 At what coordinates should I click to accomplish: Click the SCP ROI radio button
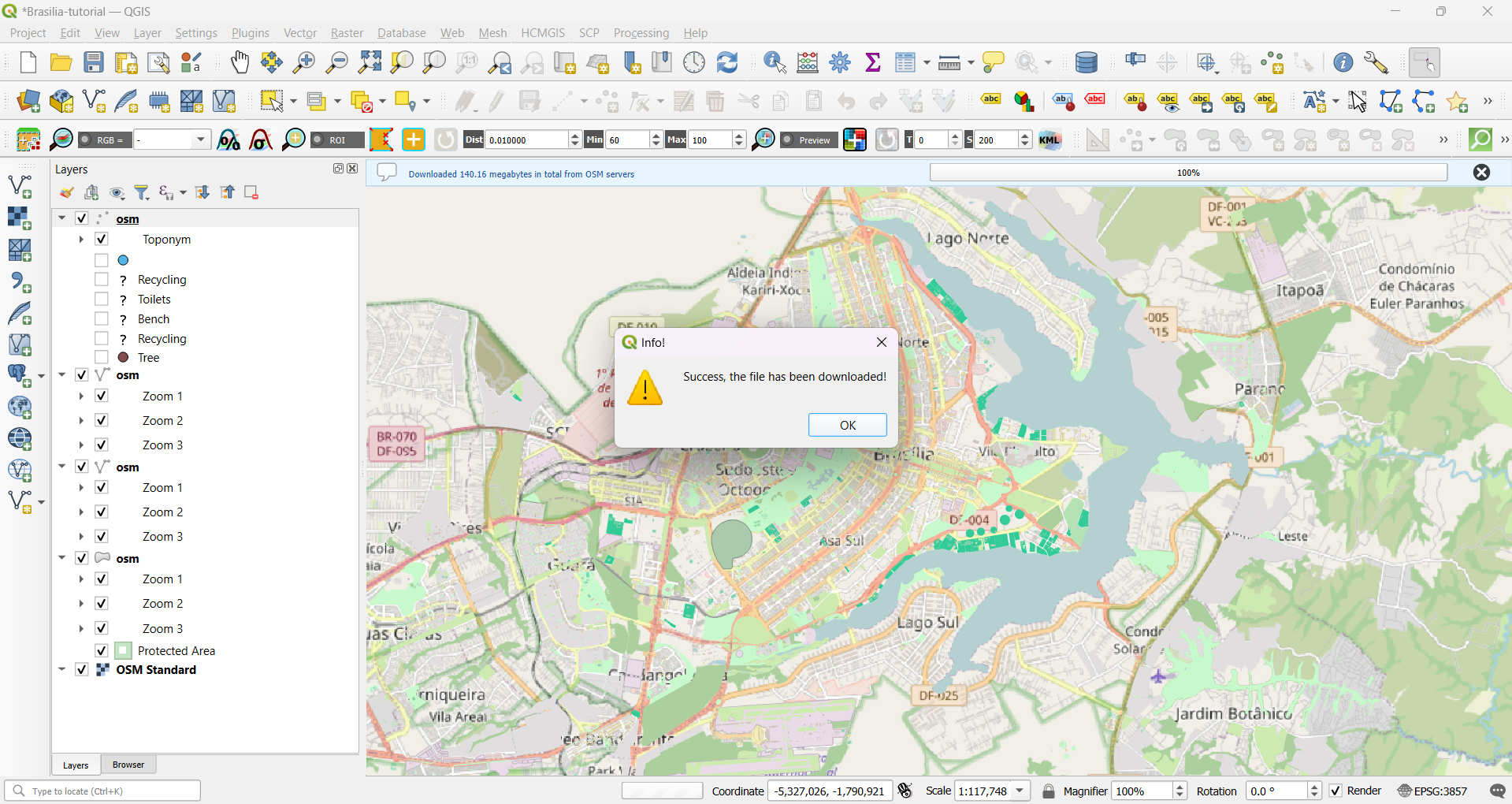(x=318, y=140)
